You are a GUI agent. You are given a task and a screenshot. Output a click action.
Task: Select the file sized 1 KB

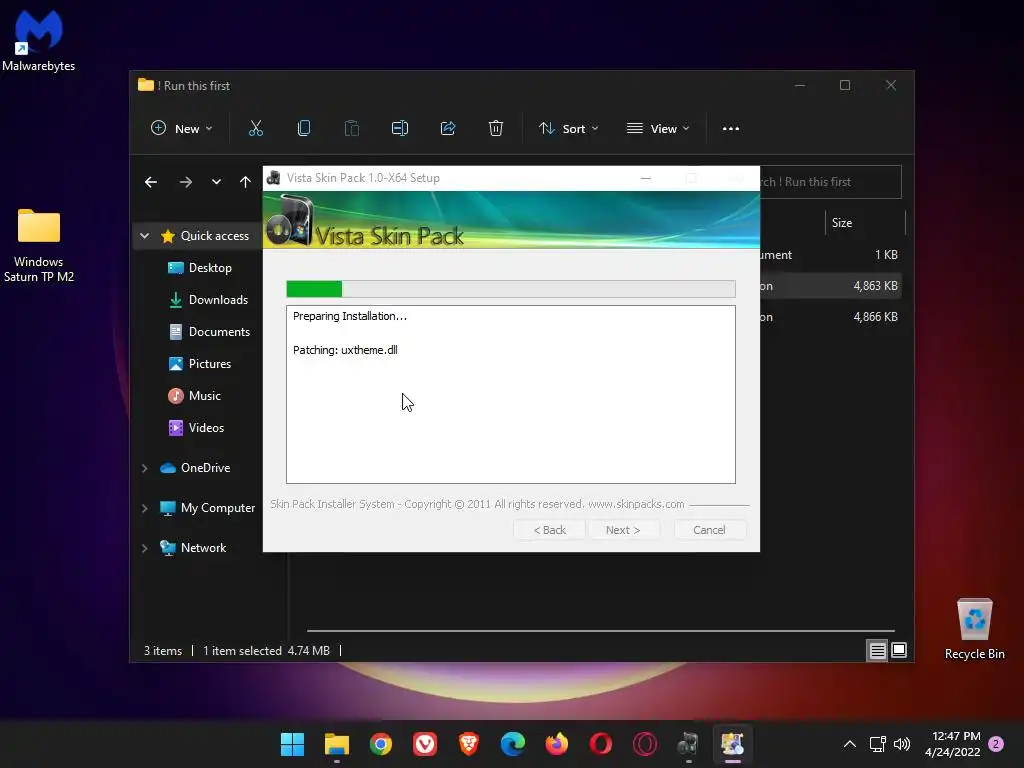coord(831,255)
